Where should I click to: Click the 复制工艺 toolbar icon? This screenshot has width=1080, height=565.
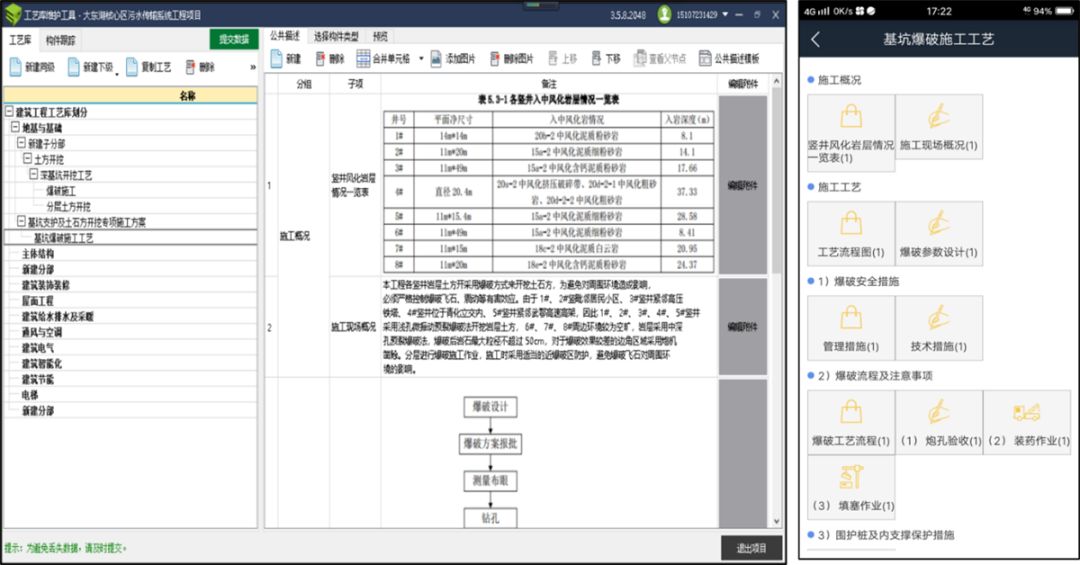[x=132, y=67]
